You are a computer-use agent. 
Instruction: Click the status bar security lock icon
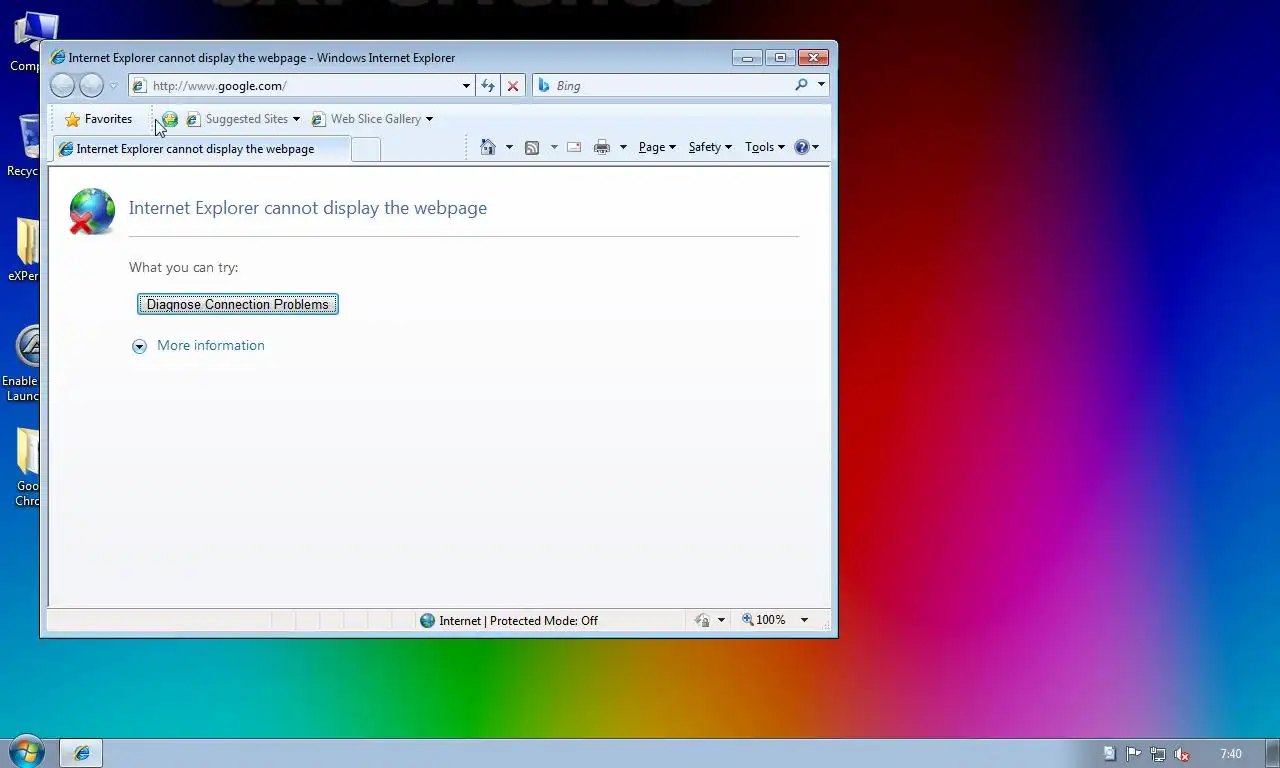coord(702,620)
